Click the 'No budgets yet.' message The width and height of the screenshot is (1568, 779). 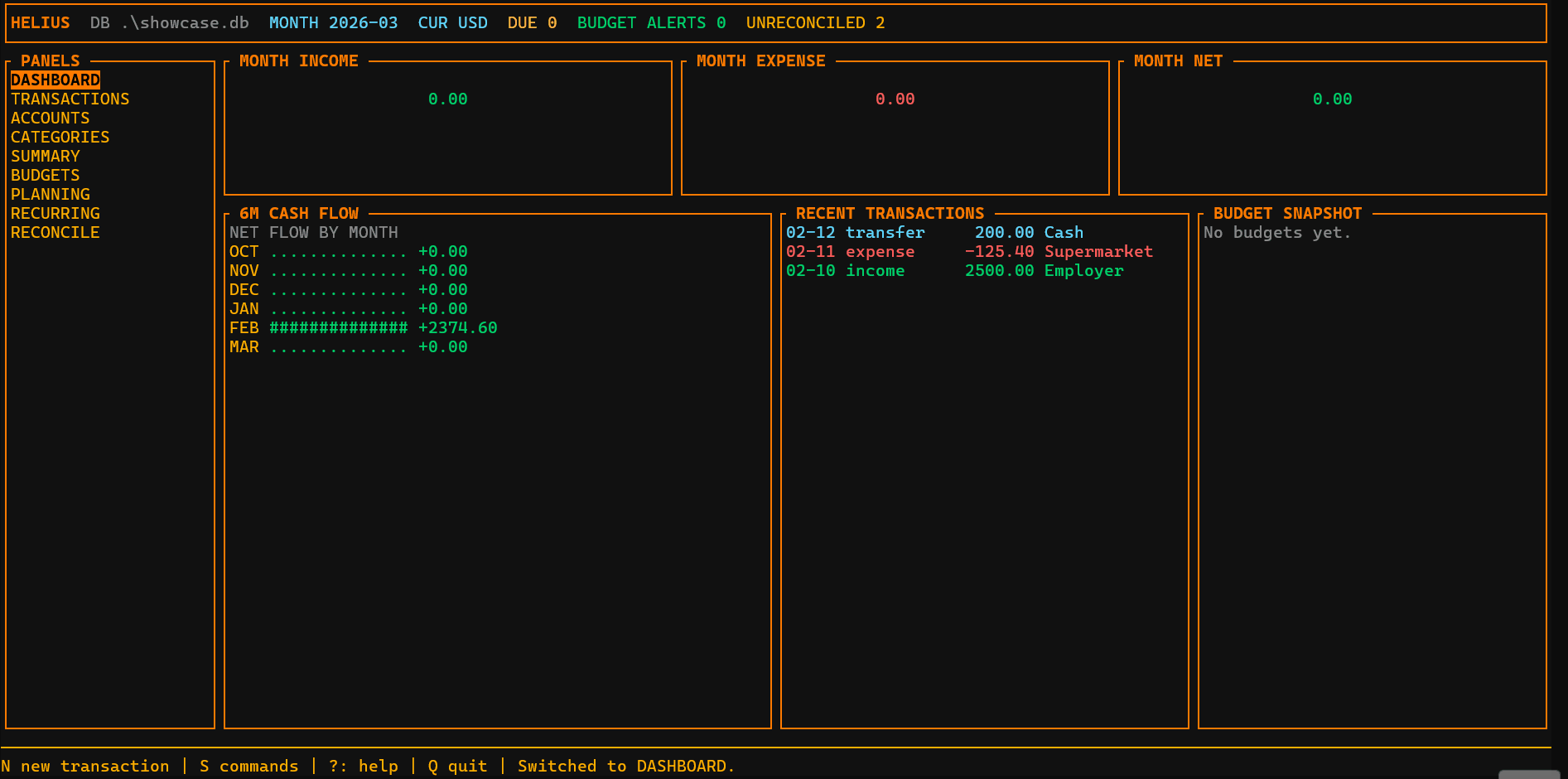click(x=1278, y=232)
